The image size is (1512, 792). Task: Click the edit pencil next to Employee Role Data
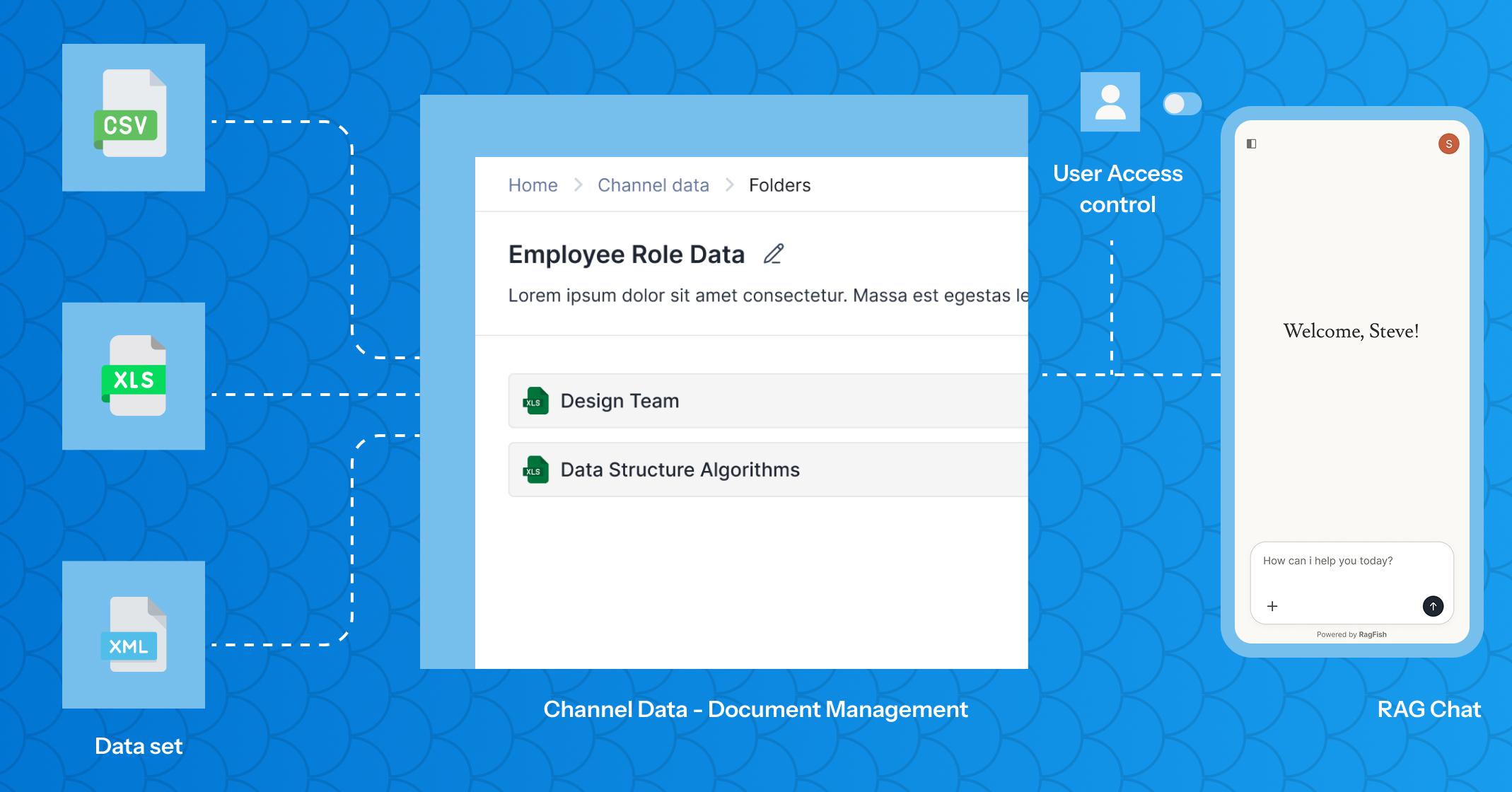774,254
